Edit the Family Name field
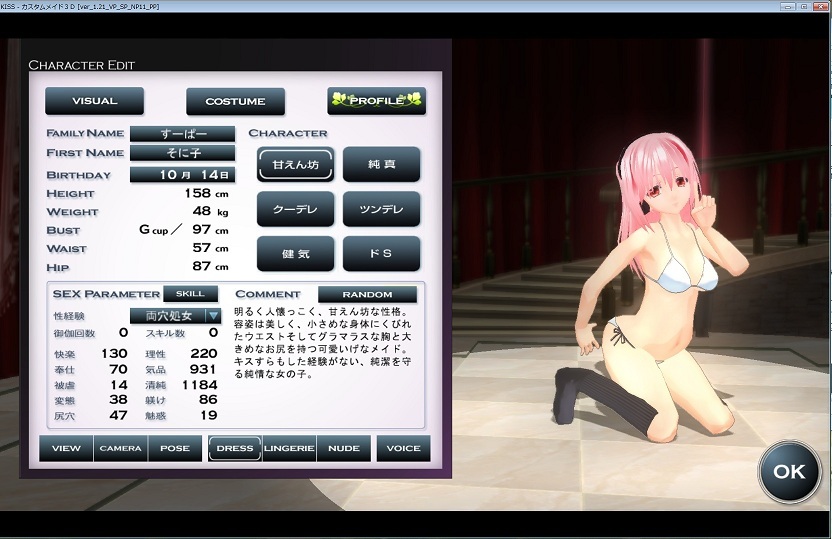 pos(183,134)
